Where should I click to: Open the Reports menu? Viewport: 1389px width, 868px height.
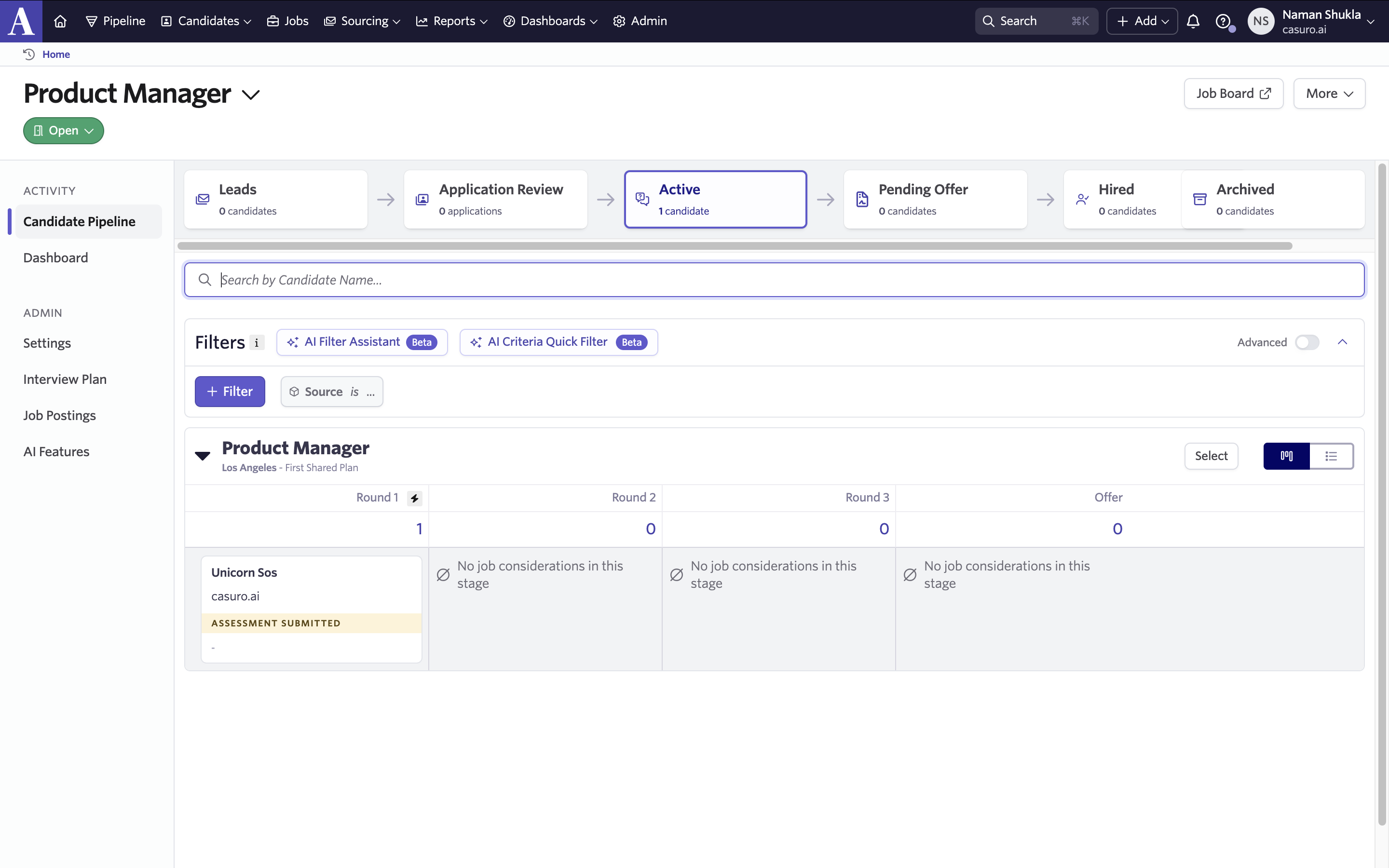click(452, 21)
